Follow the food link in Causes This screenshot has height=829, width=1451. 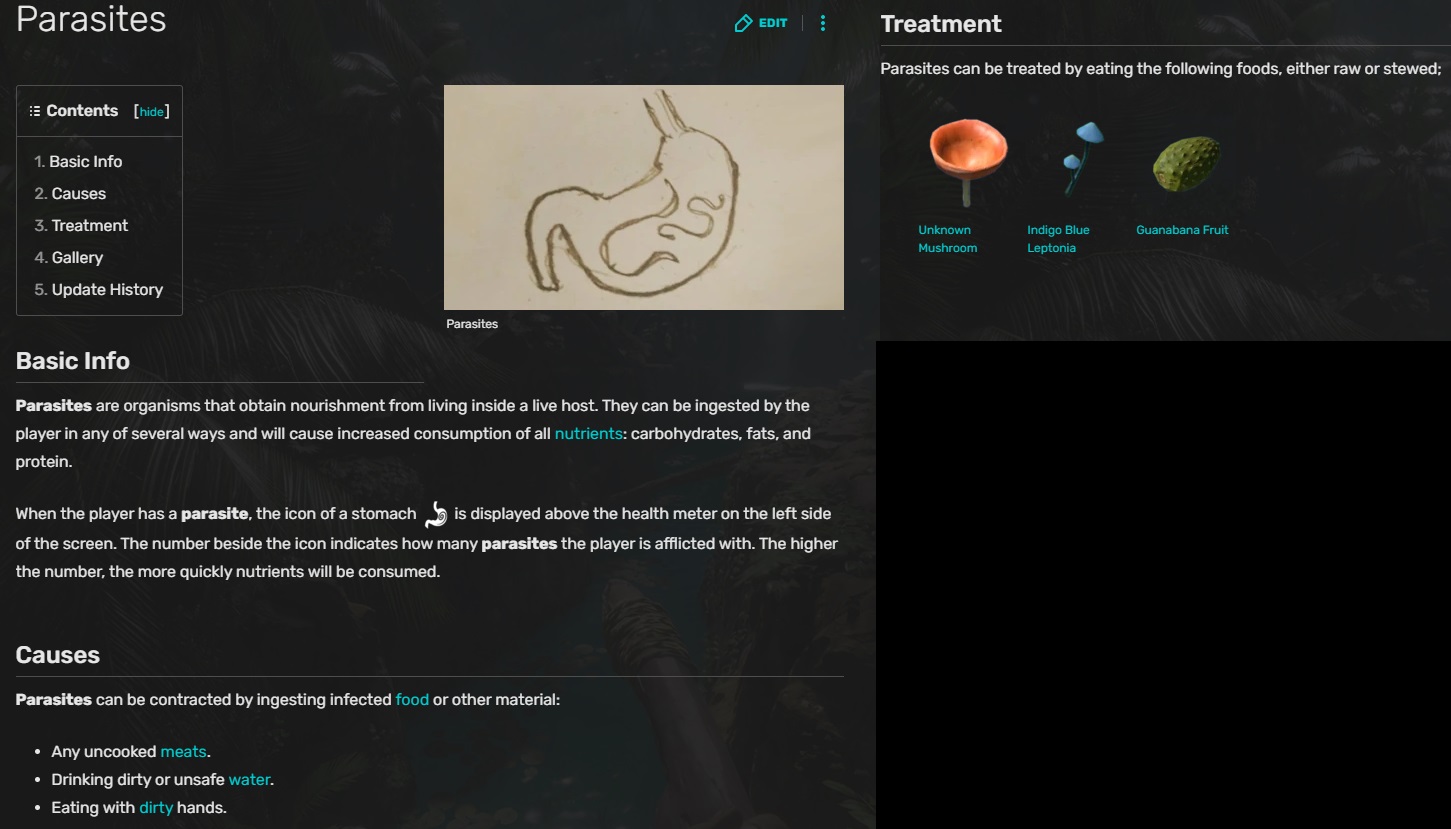(x=412, y=699)
